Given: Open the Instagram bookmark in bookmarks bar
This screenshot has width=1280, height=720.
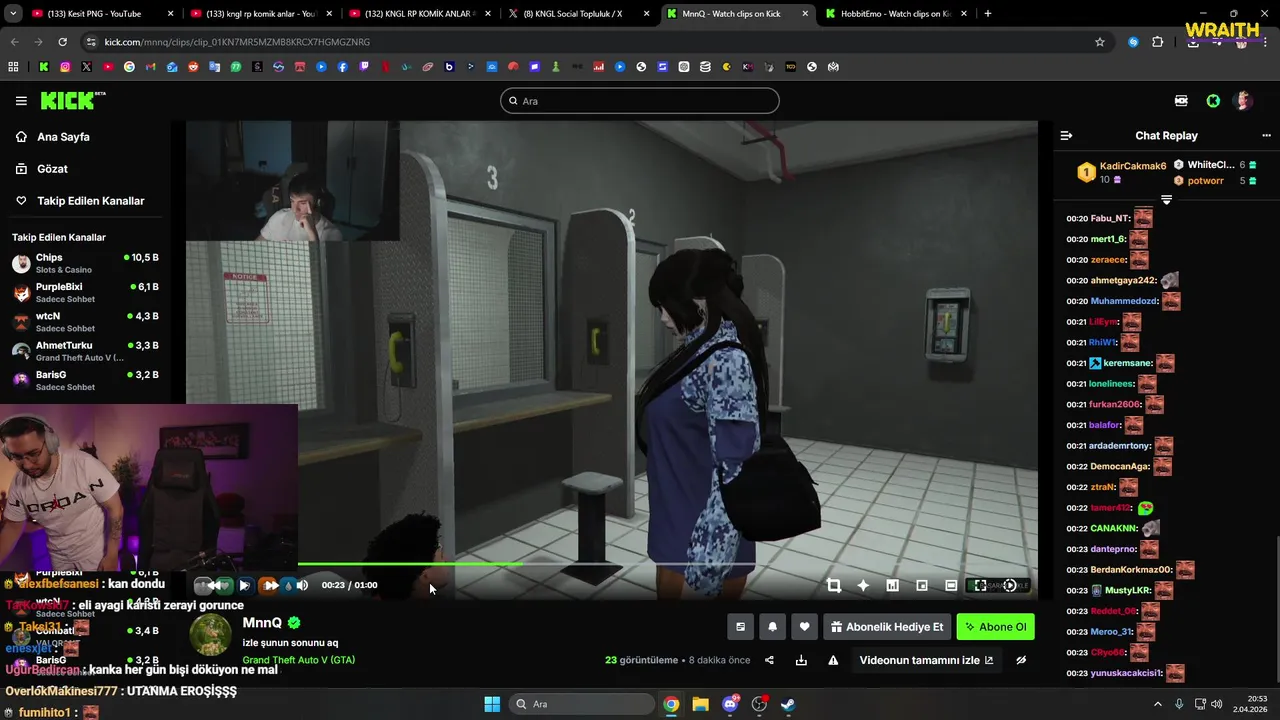Looking at the screenshot, I should coord(65,67).
